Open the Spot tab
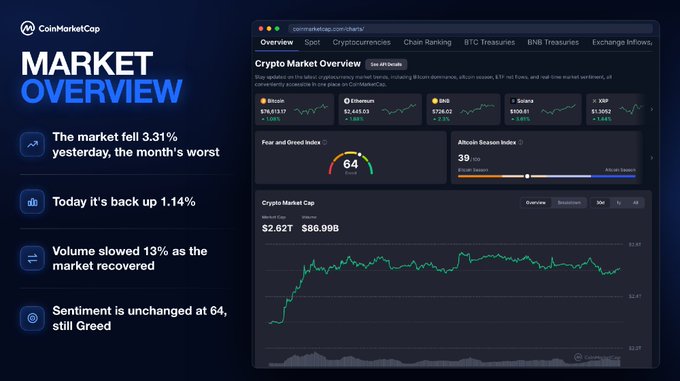This screenshot has height=381, width=680. click(312, 42)
